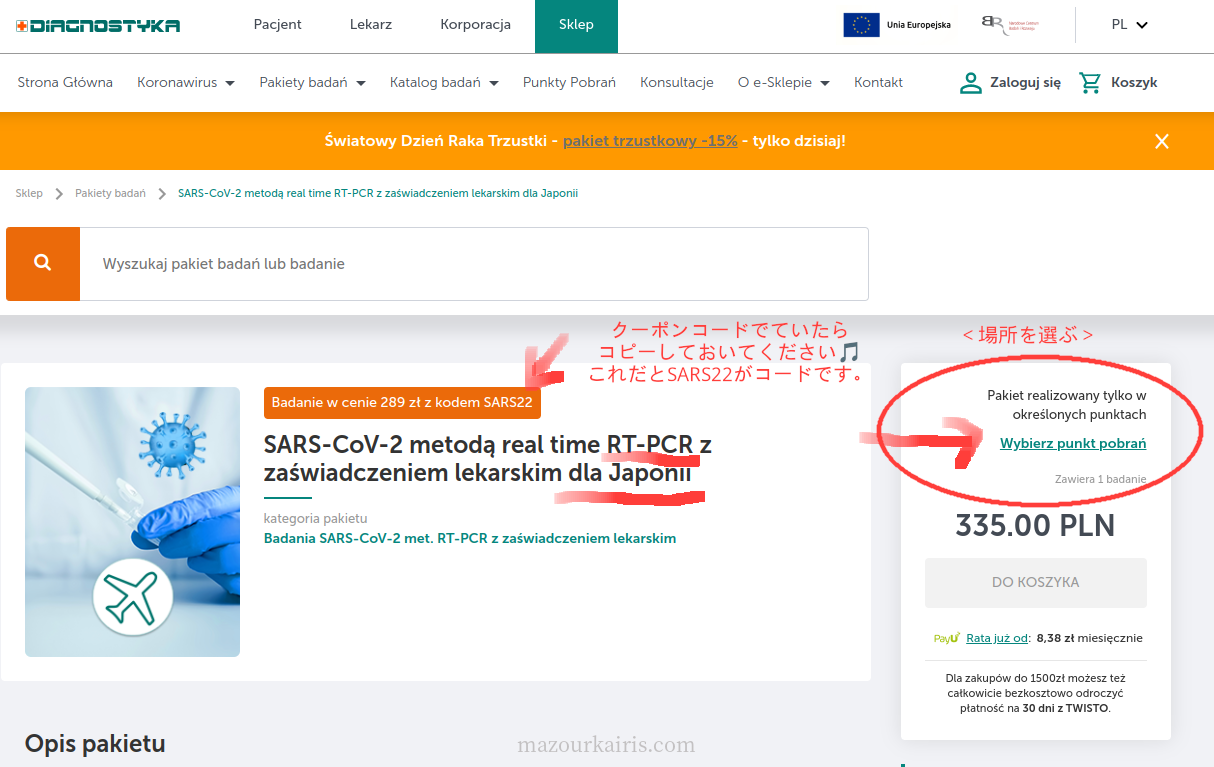Switch to the Pacjent tab
The height and width of the screenshot is (767, 1214).
[x=277, y=25]
